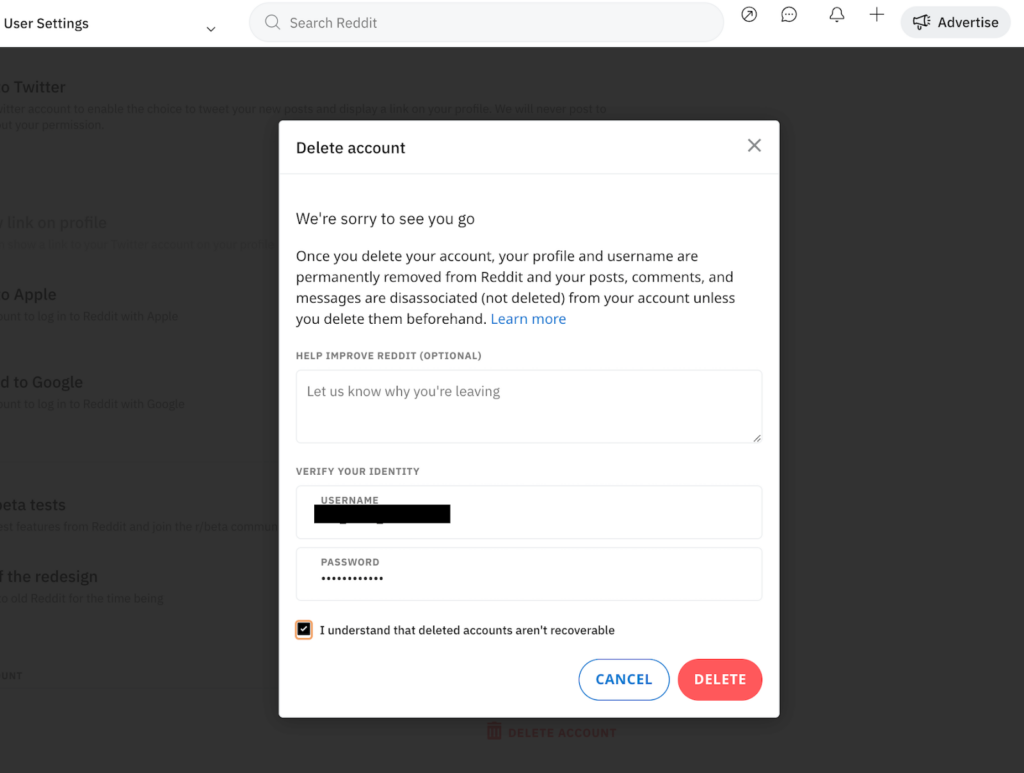The height and width of the screenshot is (773, 1024).
Task: Open Reddit chat via the speech bubble icon
Action: [789, 14]
